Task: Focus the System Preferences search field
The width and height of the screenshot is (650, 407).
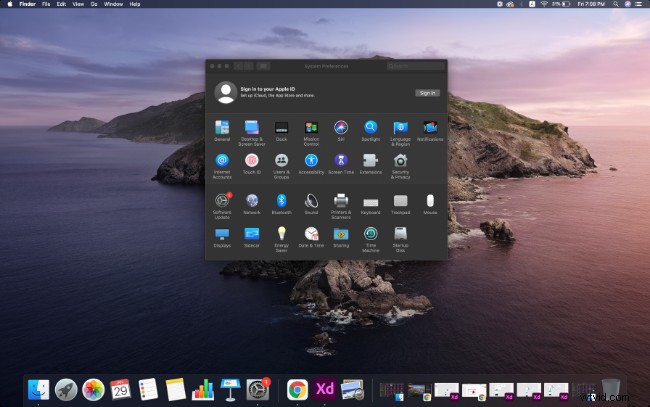Action: click(x=416, y=66)
